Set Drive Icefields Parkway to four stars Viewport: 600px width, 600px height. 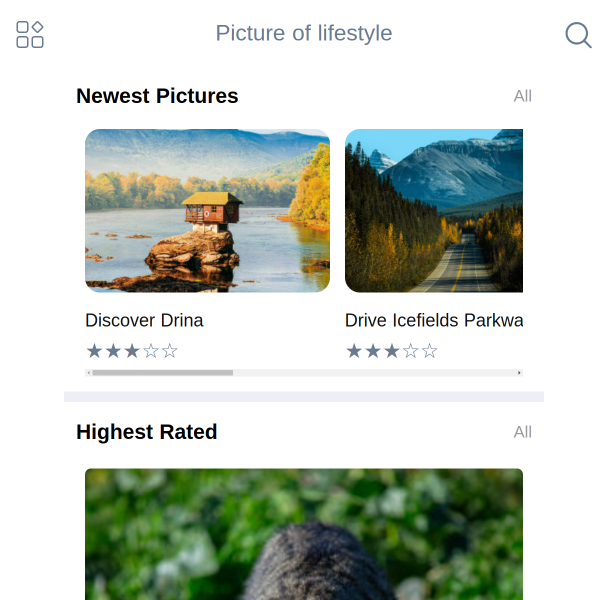[x=411, y=351]
